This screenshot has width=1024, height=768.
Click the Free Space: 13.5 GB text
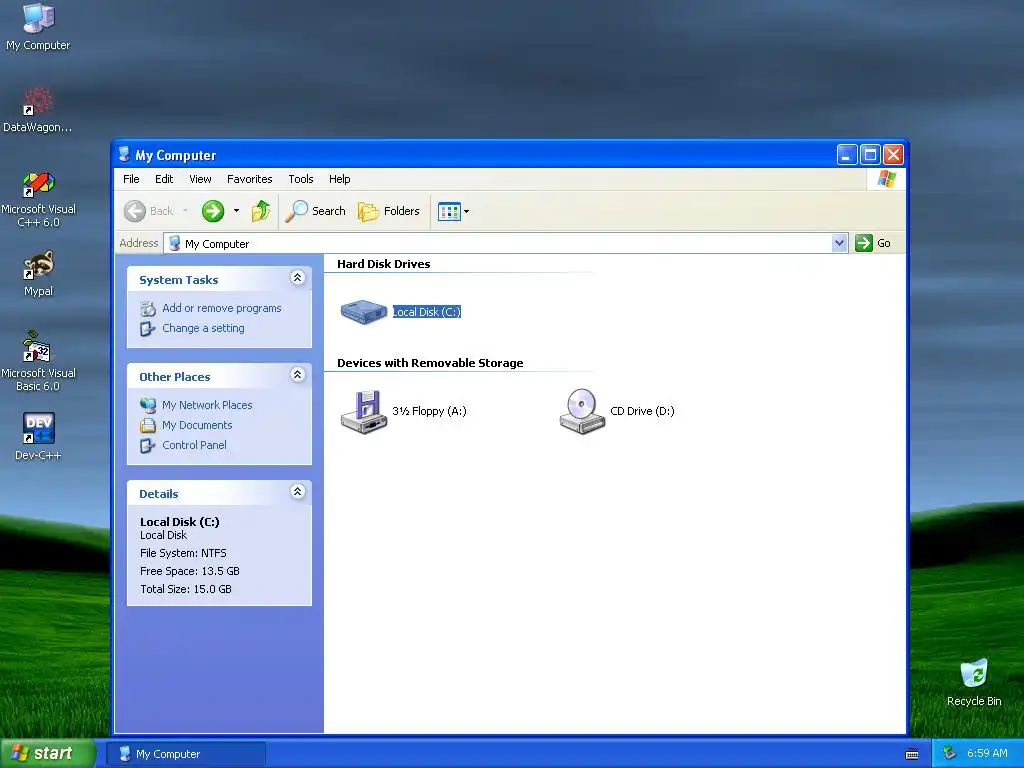[x=189, y=571]
